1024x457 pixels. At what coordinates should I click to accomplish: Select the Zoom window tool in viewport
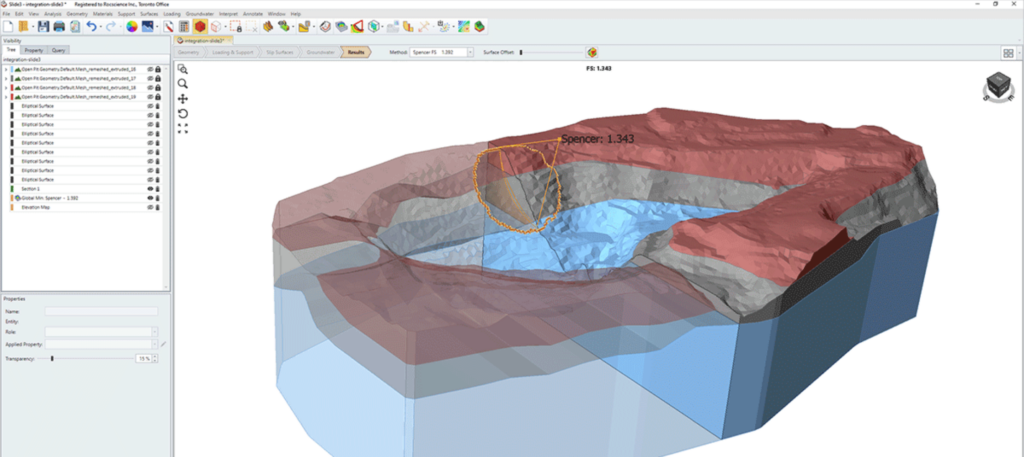point(183,69)
